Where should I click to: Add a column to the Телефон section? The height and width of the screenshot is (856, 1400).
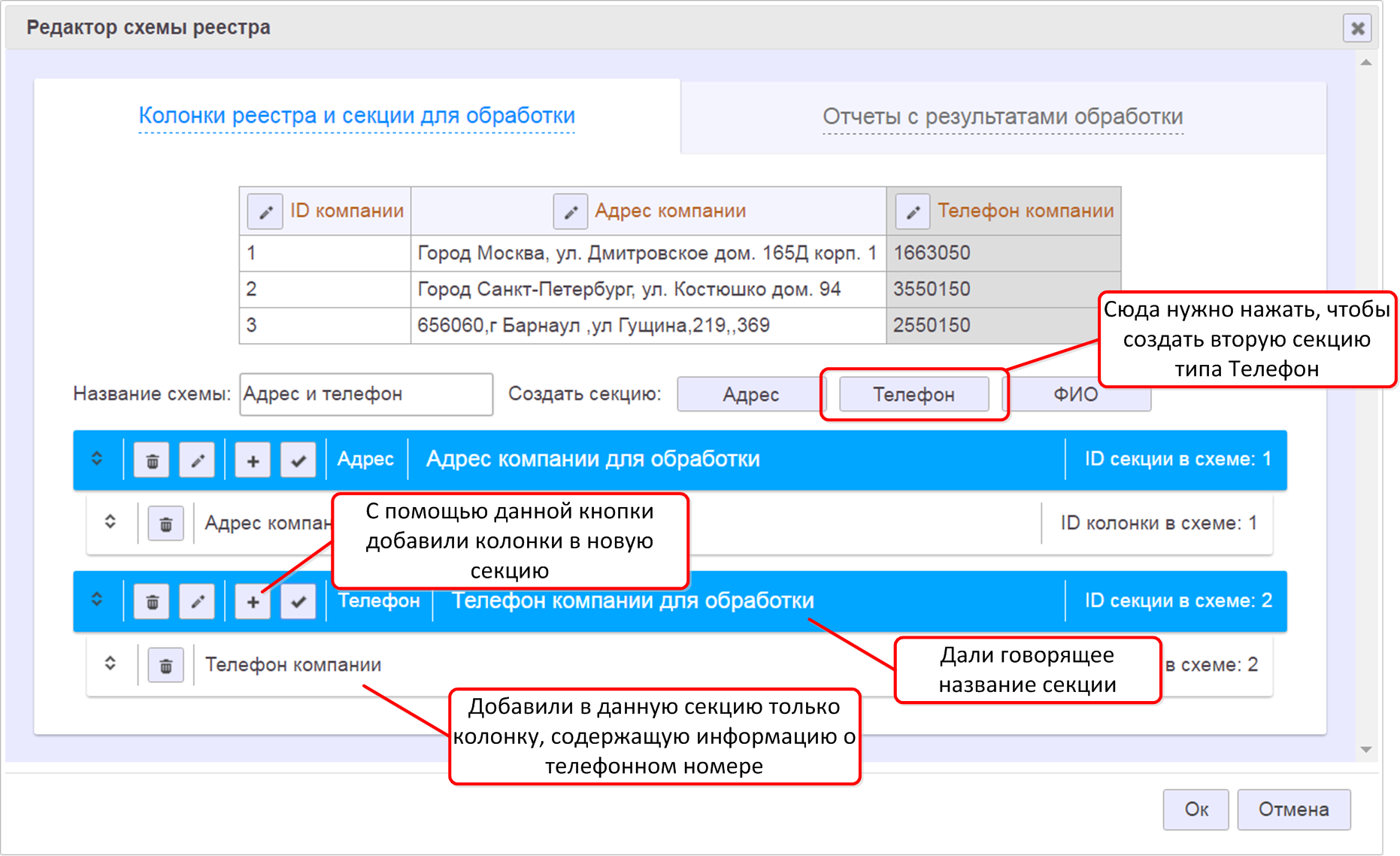[253, 602]
